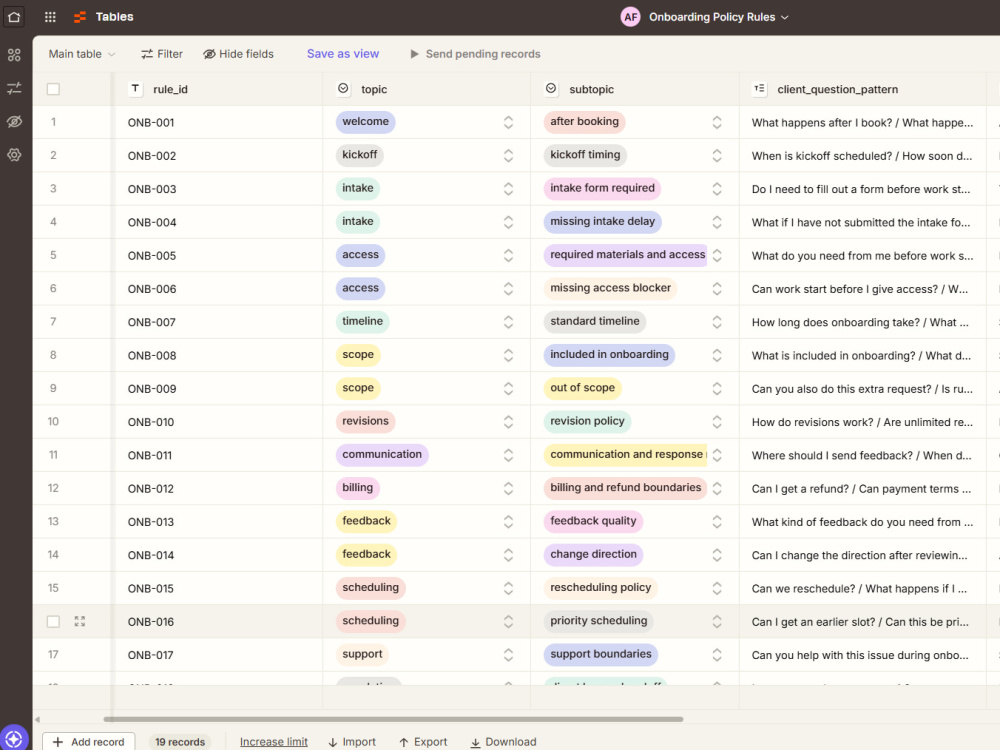Select the yellow out of scope tag
Screen dimensions: 1000x750
(582, 388)
